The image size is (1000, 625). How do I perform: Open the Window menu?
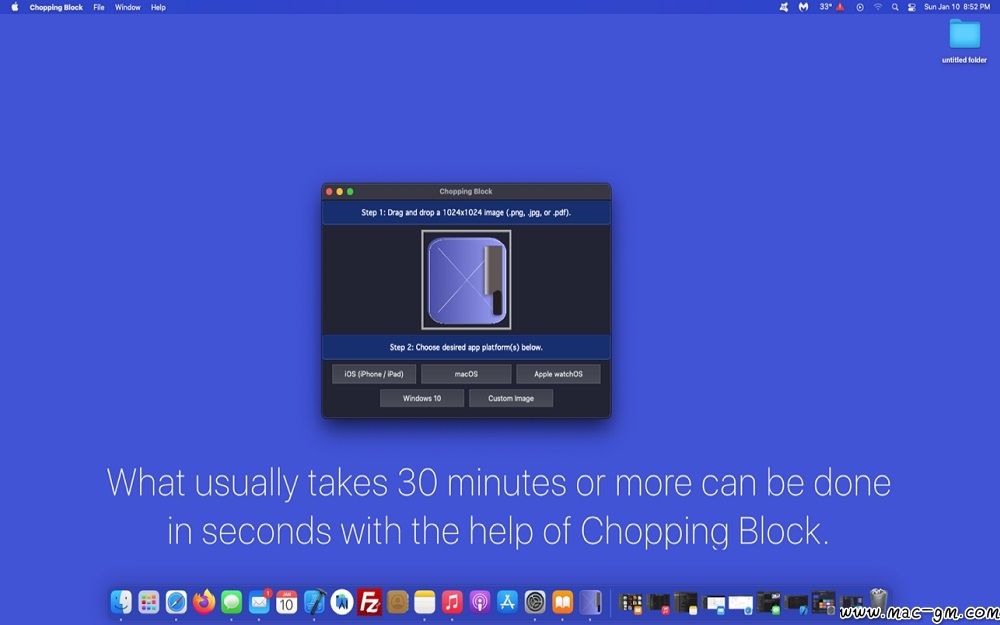(x=128, y=8)
